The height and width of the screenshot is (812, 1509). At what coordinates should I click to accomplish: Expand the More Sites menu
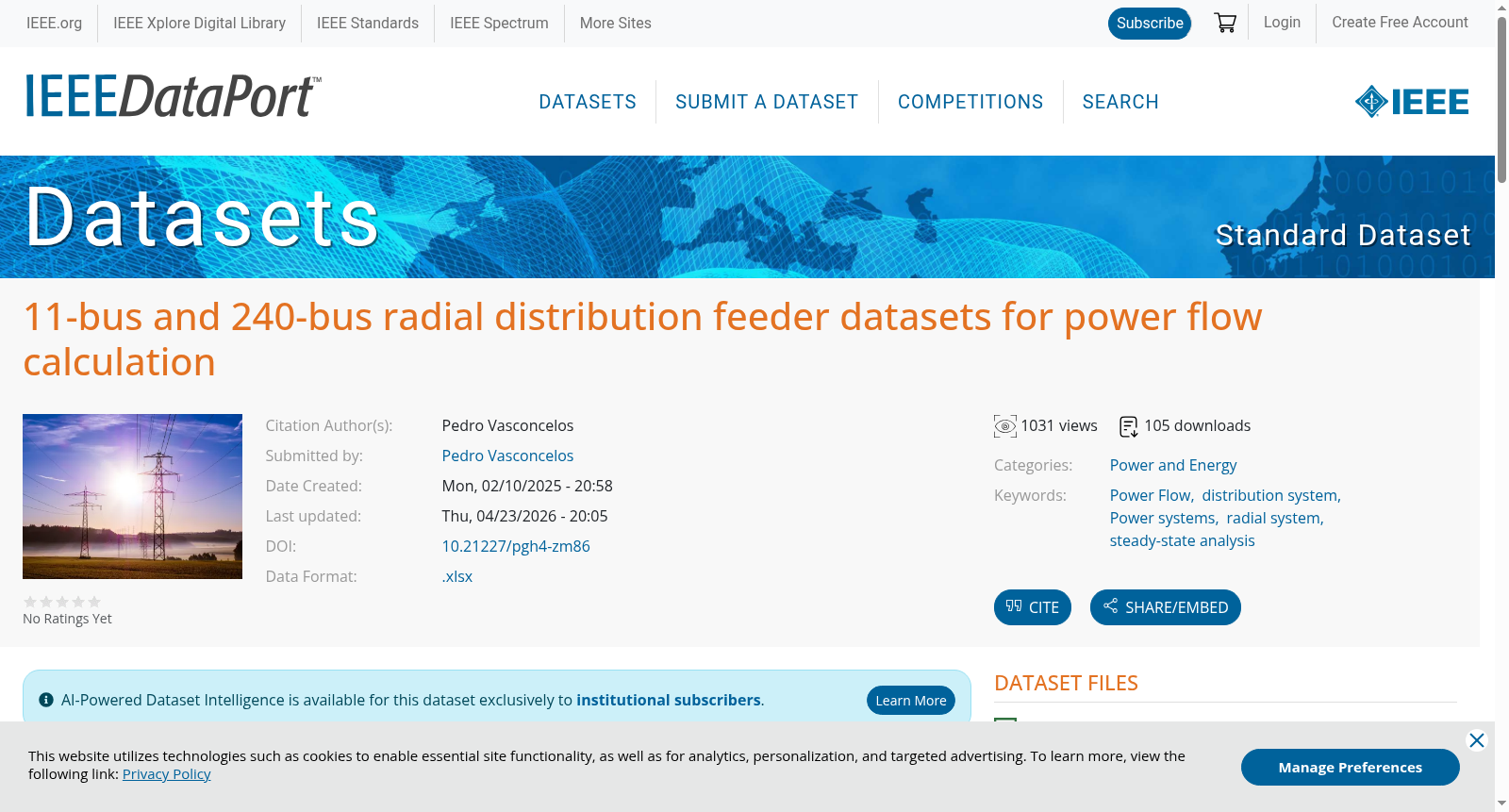click(615, 23)
